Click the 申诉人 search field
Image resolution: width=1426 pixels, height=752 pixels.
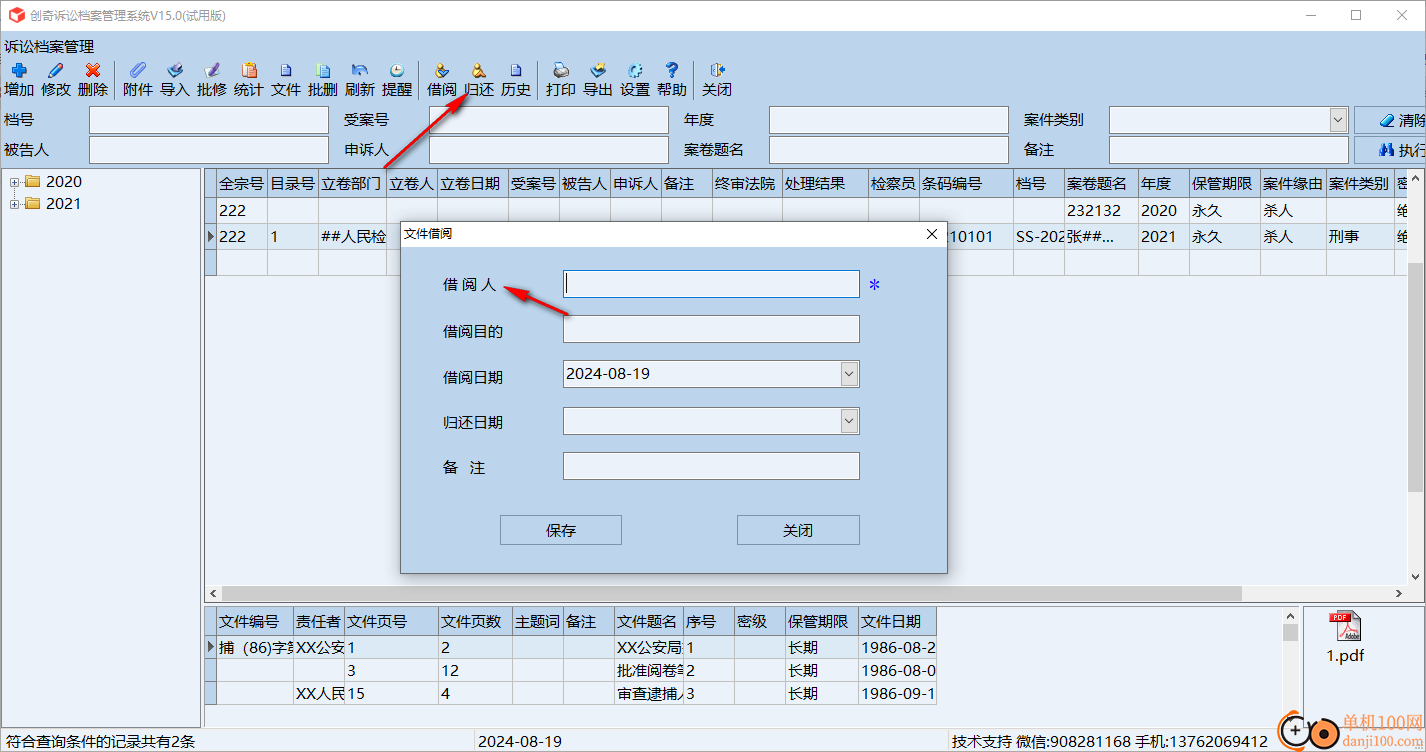tap(549, 150)
